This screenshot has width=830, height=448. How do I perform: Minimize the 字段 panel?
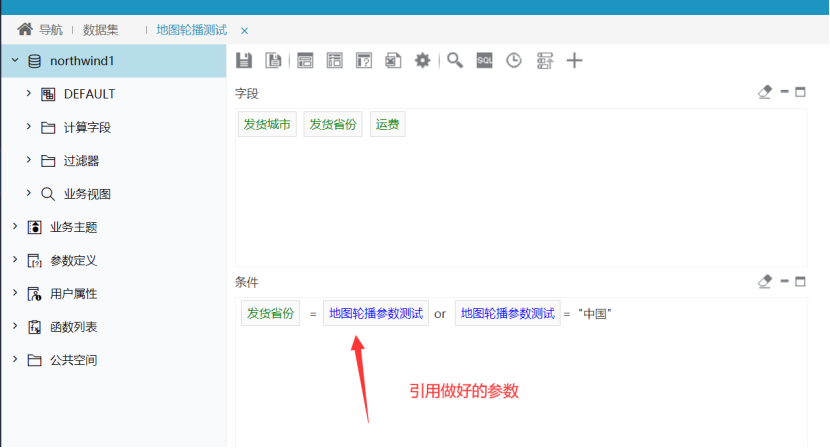coord(784,92)
